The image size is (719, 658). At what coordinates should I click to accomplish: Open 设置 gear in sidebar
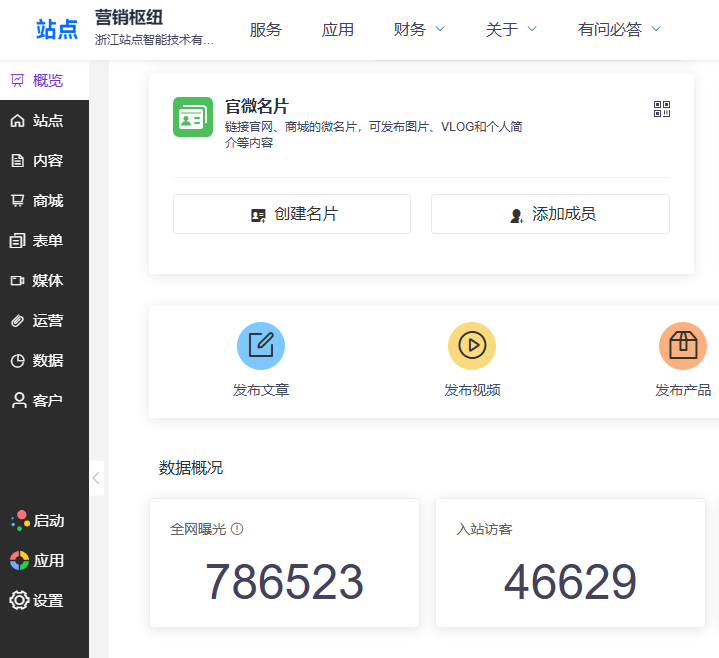[19, 600]
